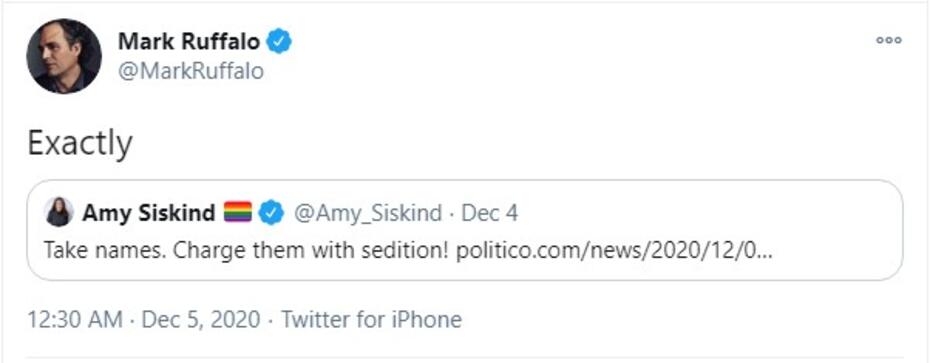Viewport: 930px width, 363px height.
Task: Click Amy Siskind's blue verified checkmark
Action: [272, 213]
